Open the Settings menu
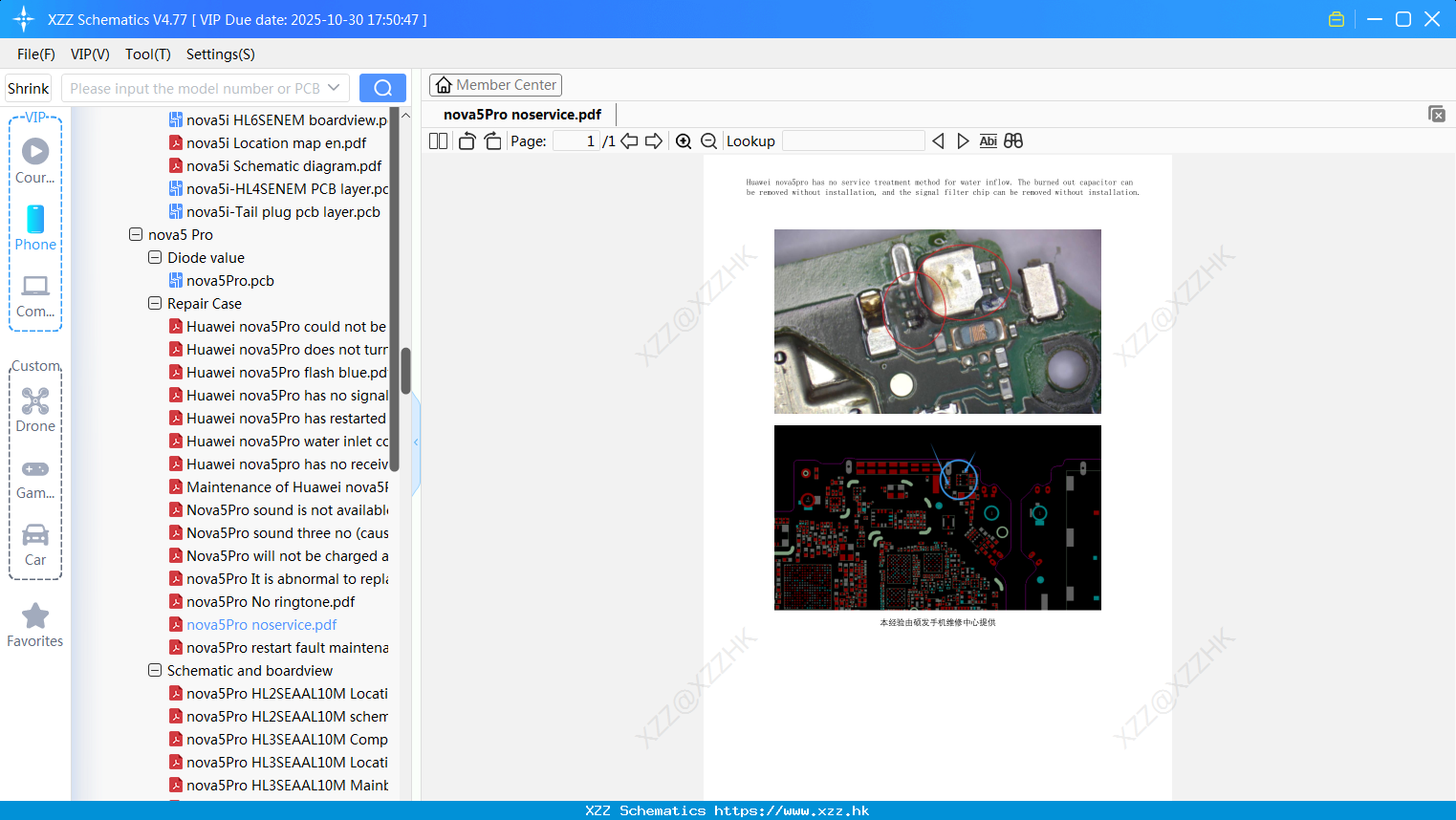This screenshot has height=820, width=1456. [221, 54]
